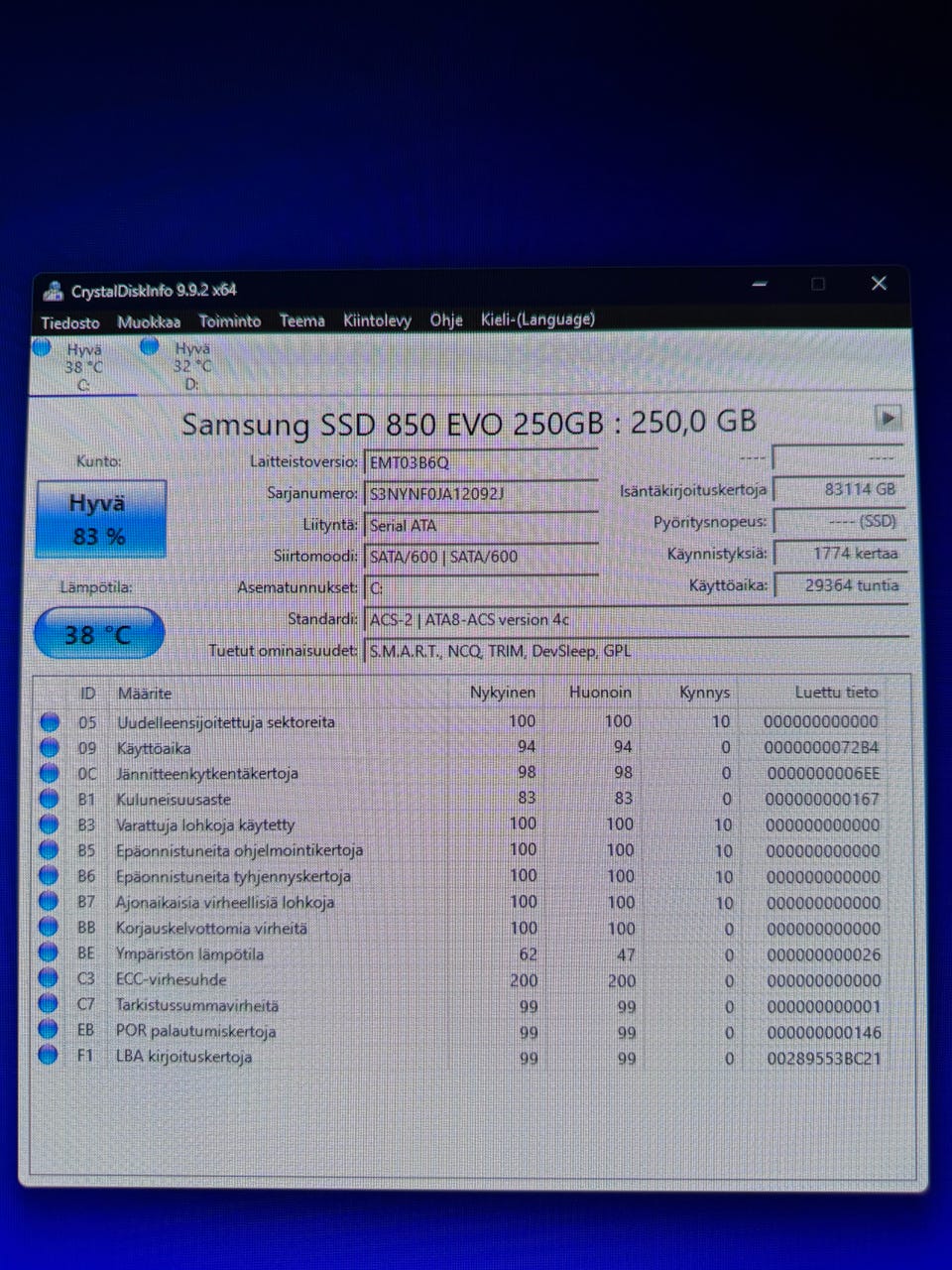Open the Kieli-(Language) menu
952x1270 pixels.
pos(537,318)
